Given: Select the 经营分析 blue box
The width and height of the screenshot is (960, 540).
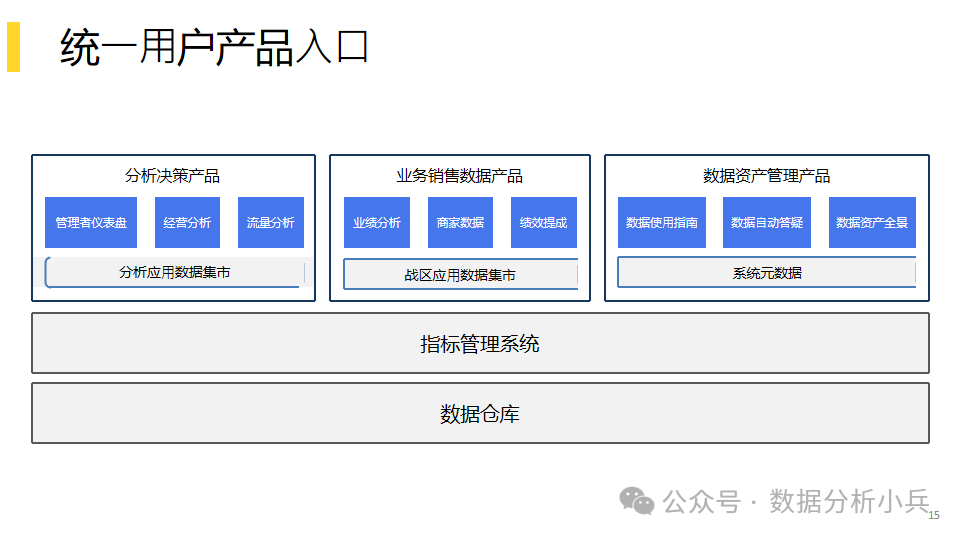Looking at the screenshot, I should 187,222.
